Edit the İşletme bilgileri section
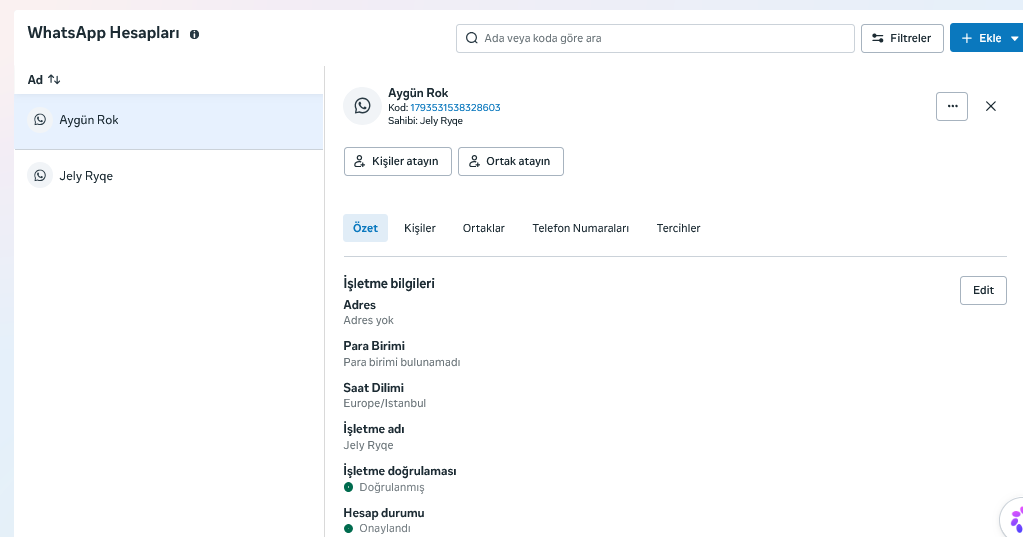Image resolution: width=1024 pixels, height=537 pixels. coord(983,290)
